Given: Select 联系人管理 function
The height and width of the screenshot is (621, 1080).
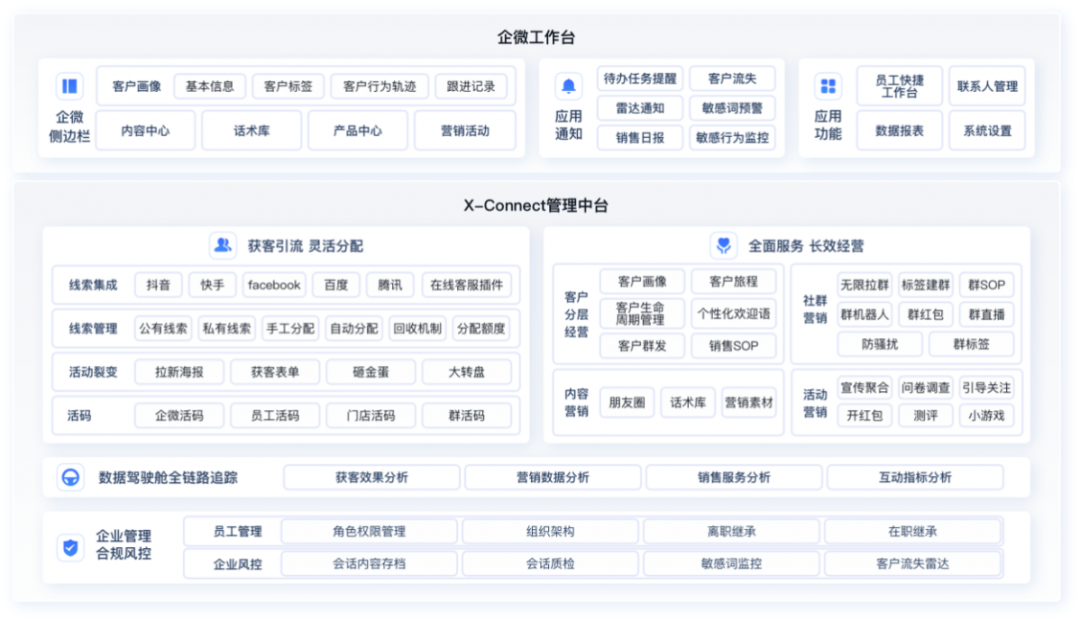Looking at the screenshot, I should (987, 86).
